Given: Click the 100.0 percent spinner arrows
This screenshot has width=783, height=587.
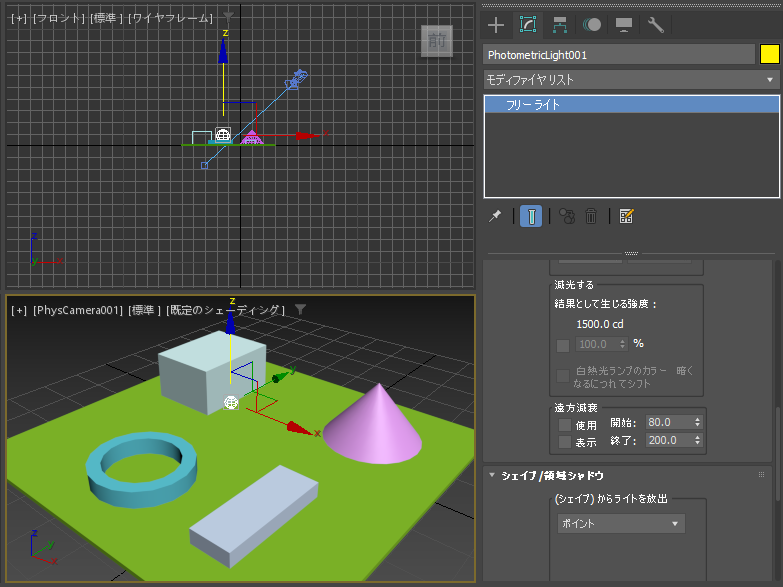Looking at the screenshot, I should [622, 344].
